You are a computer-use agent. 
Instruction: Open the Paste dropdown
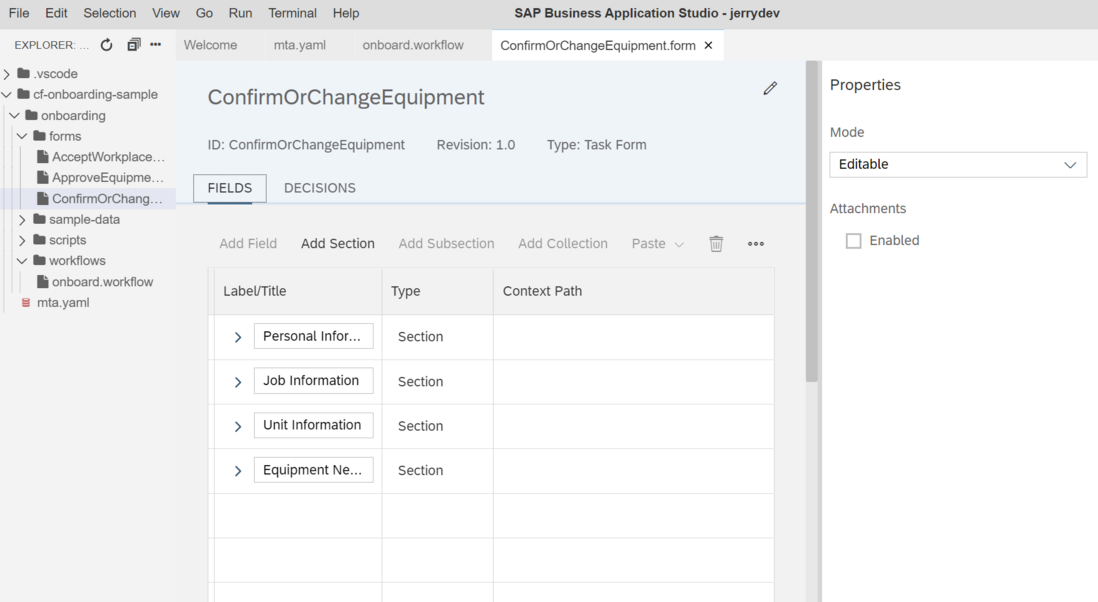[658, 244]
